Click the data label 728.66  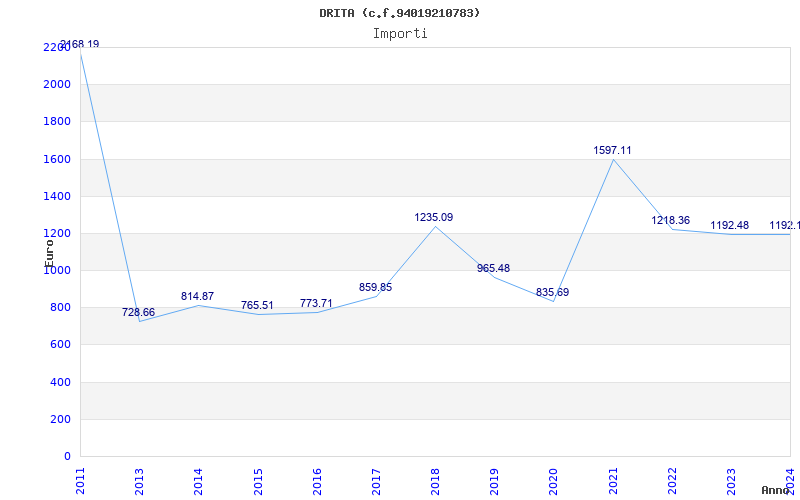tap(138, 312)
